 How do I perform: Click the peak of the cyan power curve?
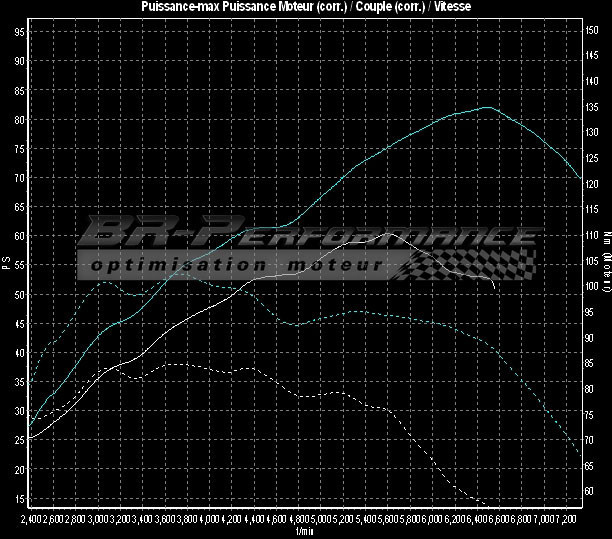487,107
